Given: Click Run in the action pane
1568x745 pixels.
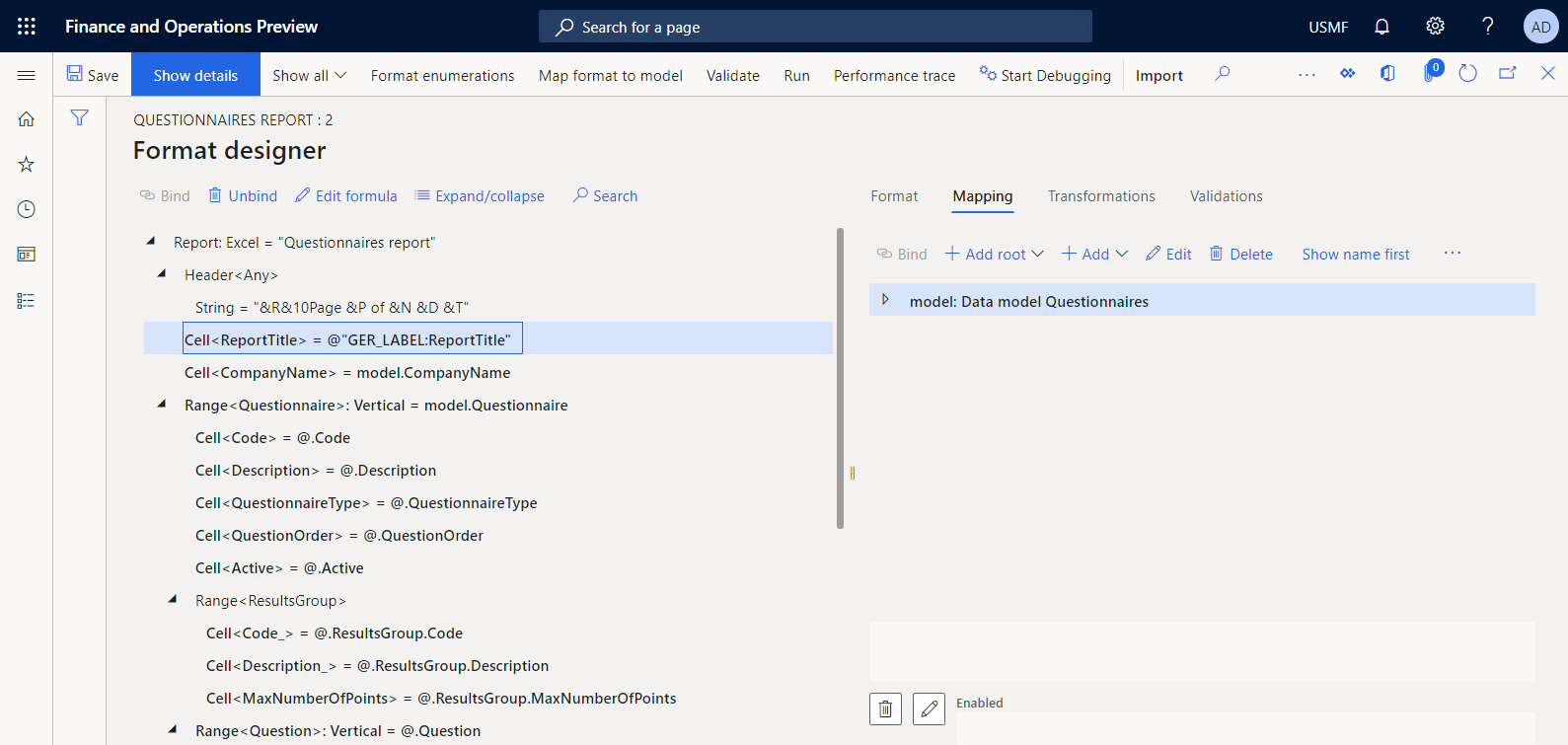Looking at the screenshot, I should coord(796,75).
